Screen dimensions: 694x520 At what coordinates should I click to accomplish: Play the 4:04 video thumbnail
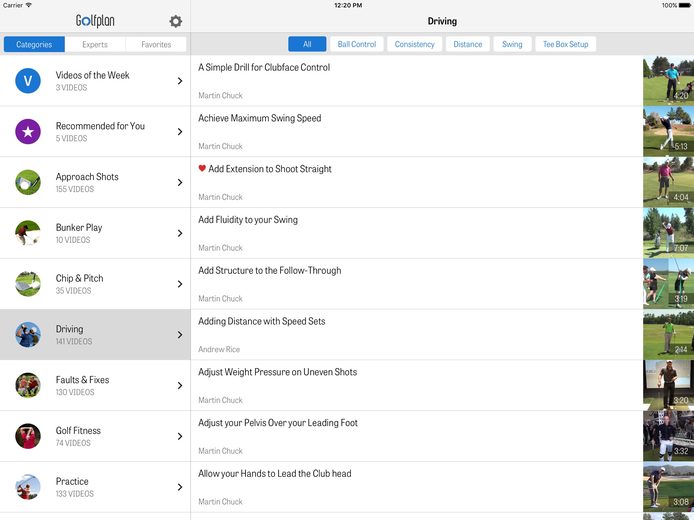[668, 182]
